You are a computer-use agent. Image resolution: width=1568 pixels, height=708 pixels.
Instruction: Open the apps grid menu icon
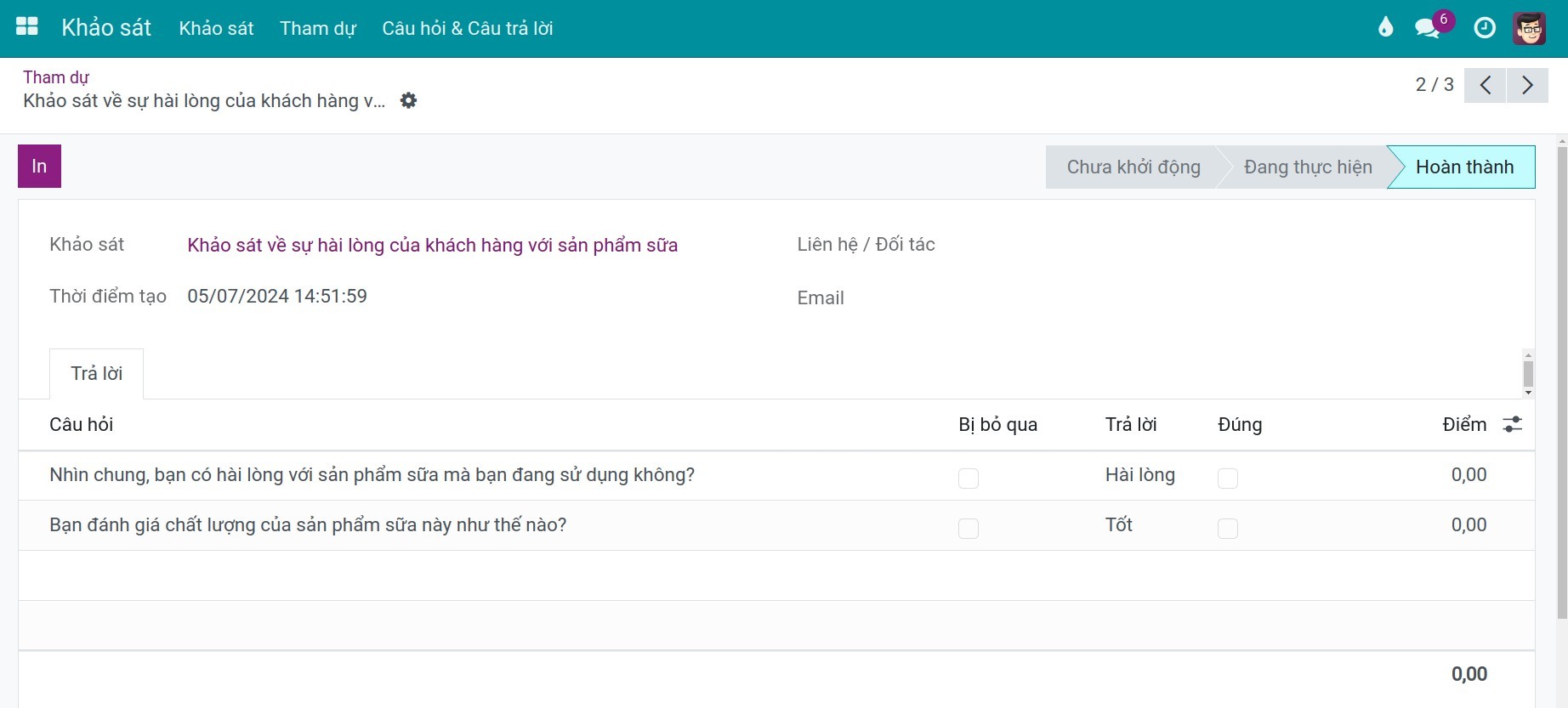point(27,27)
